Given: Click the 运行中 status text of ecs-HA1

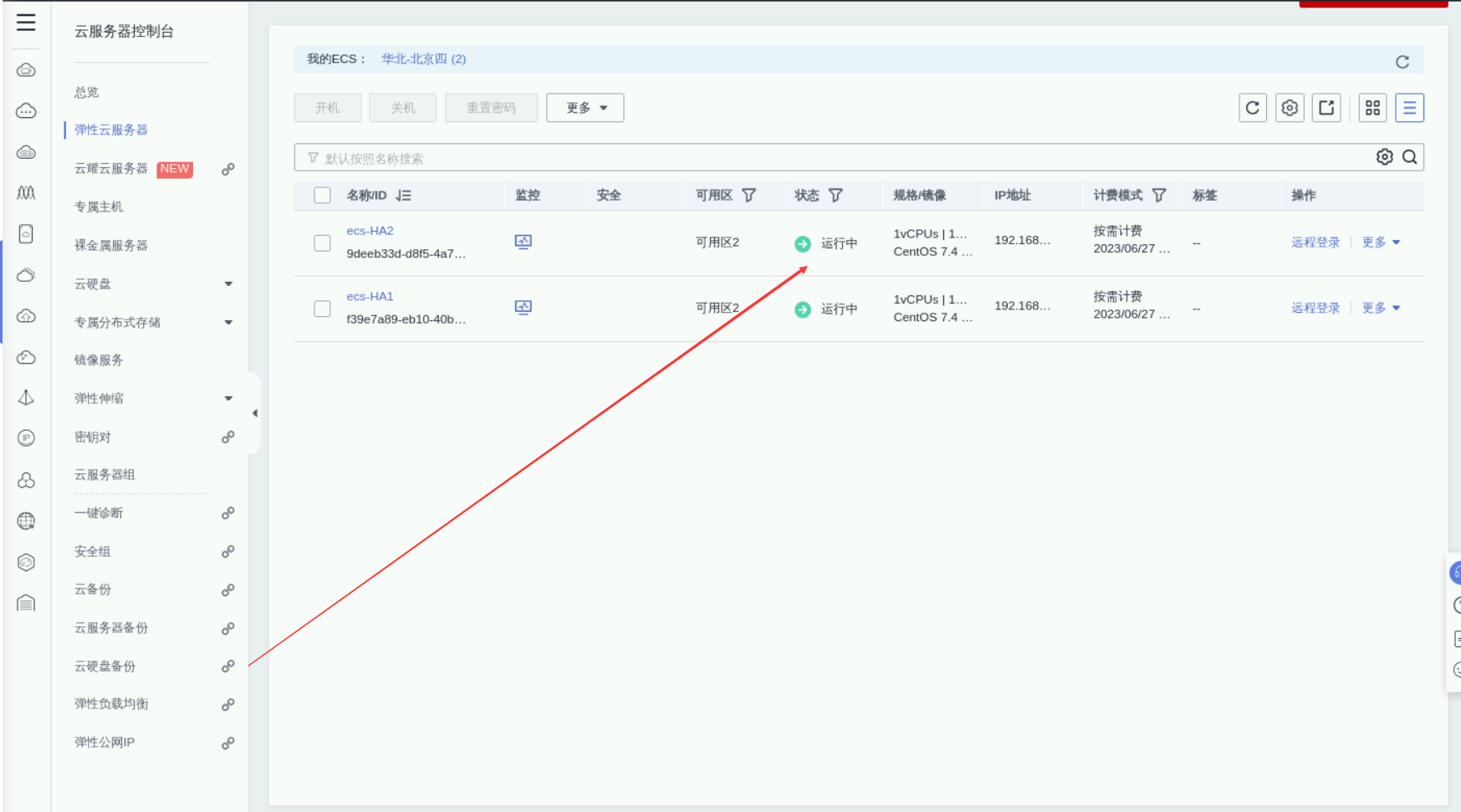Looking at the screenshot, I should (839, 309).
